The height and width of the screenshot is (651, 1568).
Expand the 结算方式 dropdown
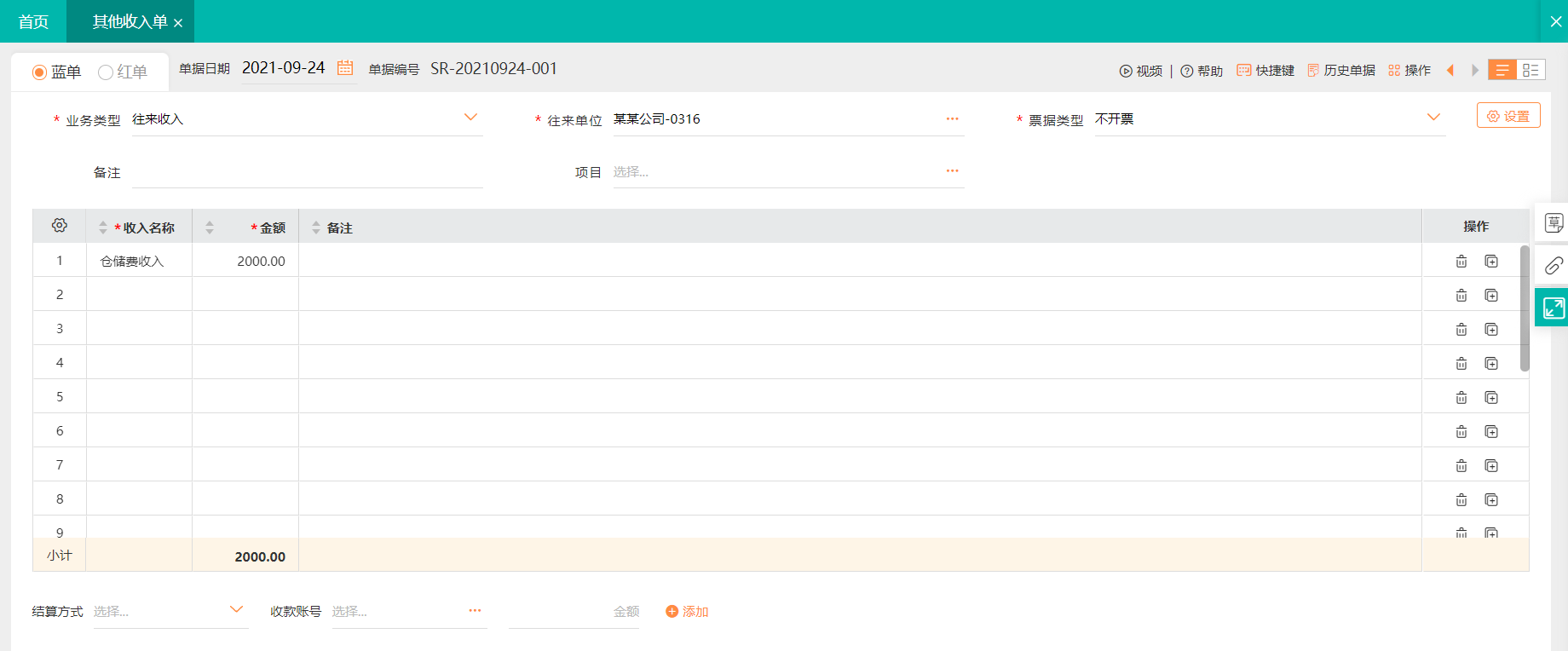[x=237, y=610]
